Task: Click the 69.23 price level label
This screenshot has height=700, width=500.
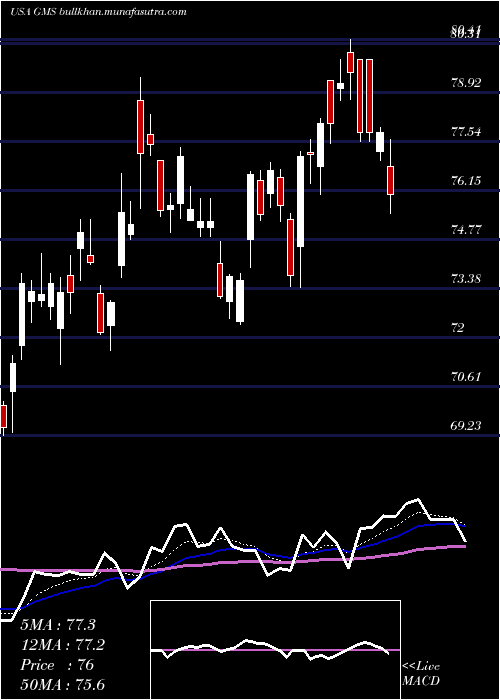Action: tap(467, 426)
